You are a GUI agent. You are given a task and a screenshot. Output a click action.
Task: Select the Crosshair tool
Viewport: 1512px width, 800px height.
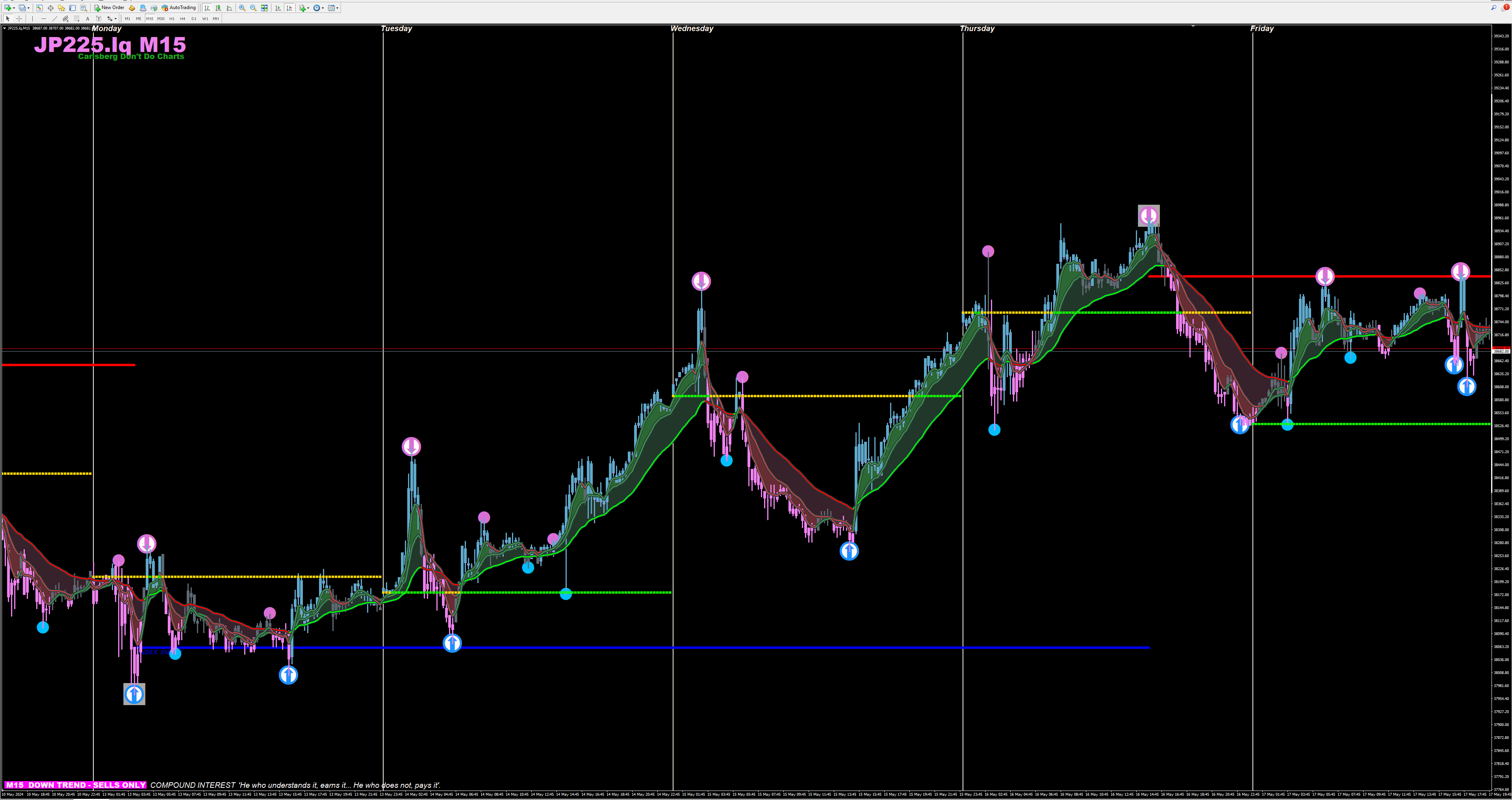click(x=19, y=19)
